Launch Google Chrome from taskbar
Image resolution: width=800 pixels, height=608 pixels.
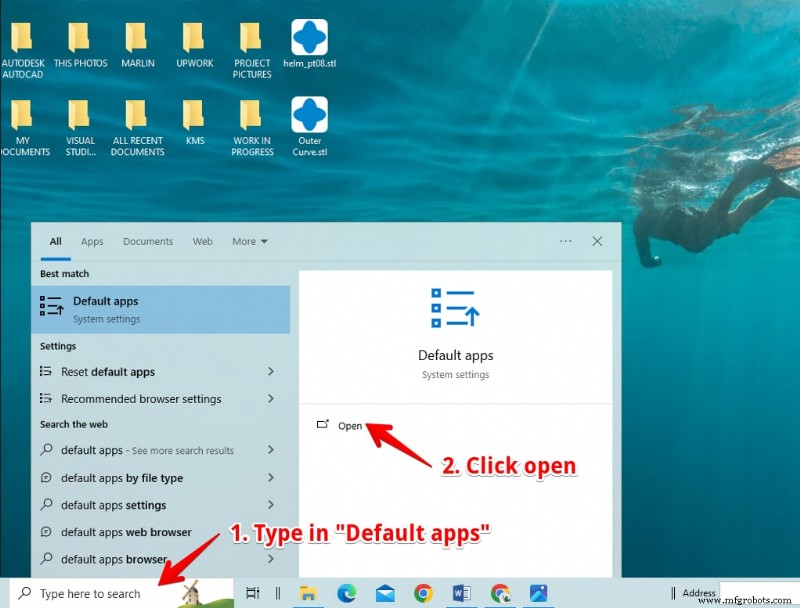pyautogui.click(x=423, y=593)
